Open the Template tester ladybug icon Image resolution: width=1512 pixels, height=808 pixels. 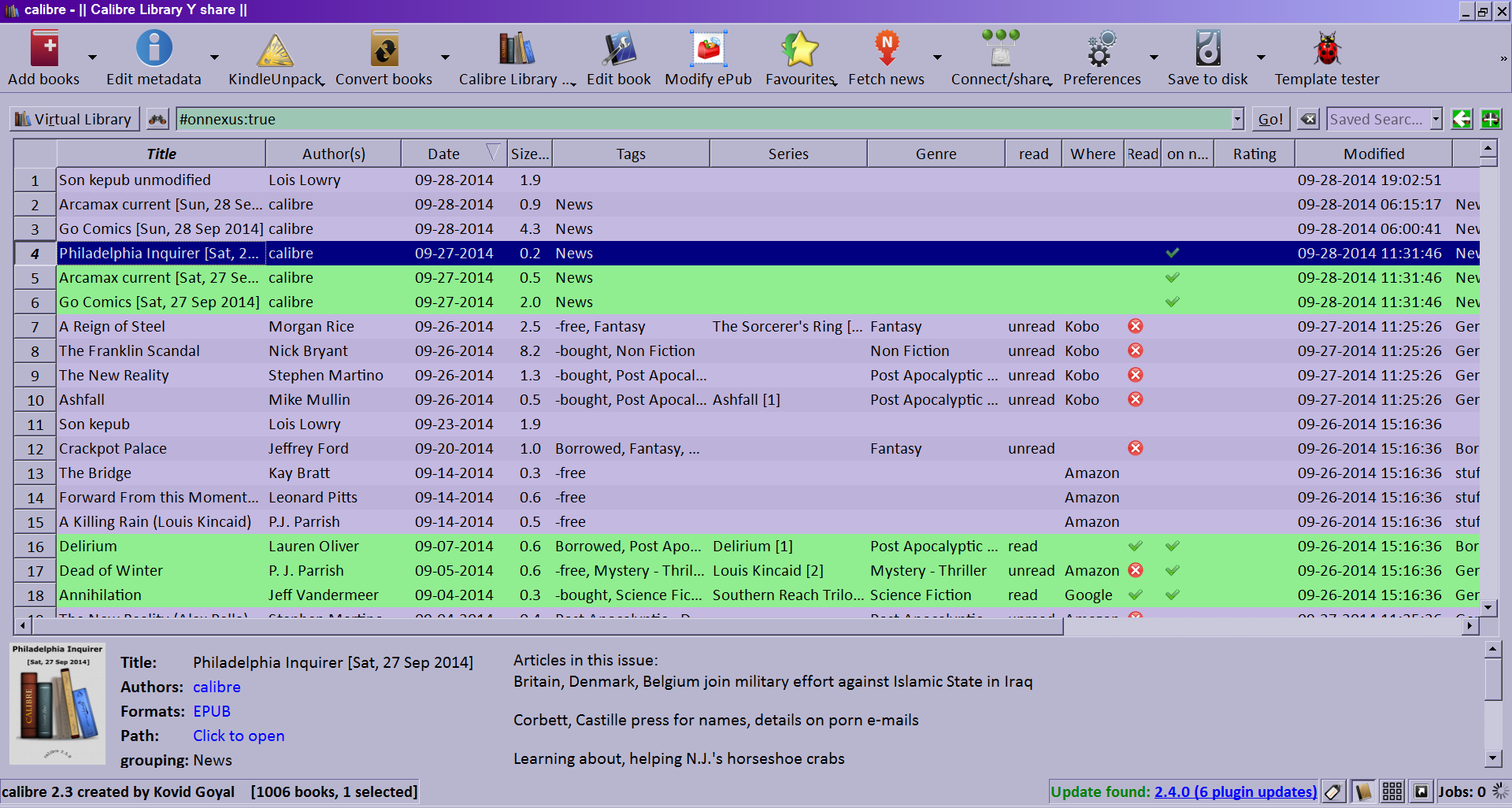1327,49
